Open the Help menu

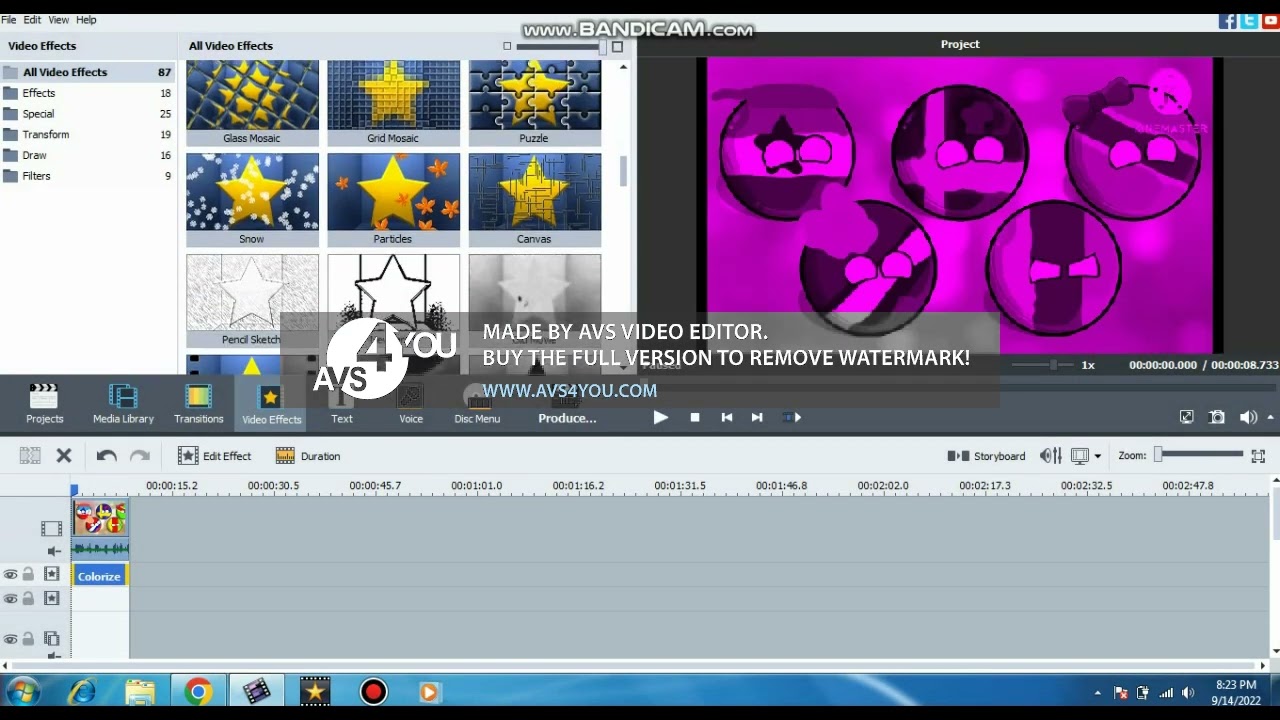click(x=86, y=20)
